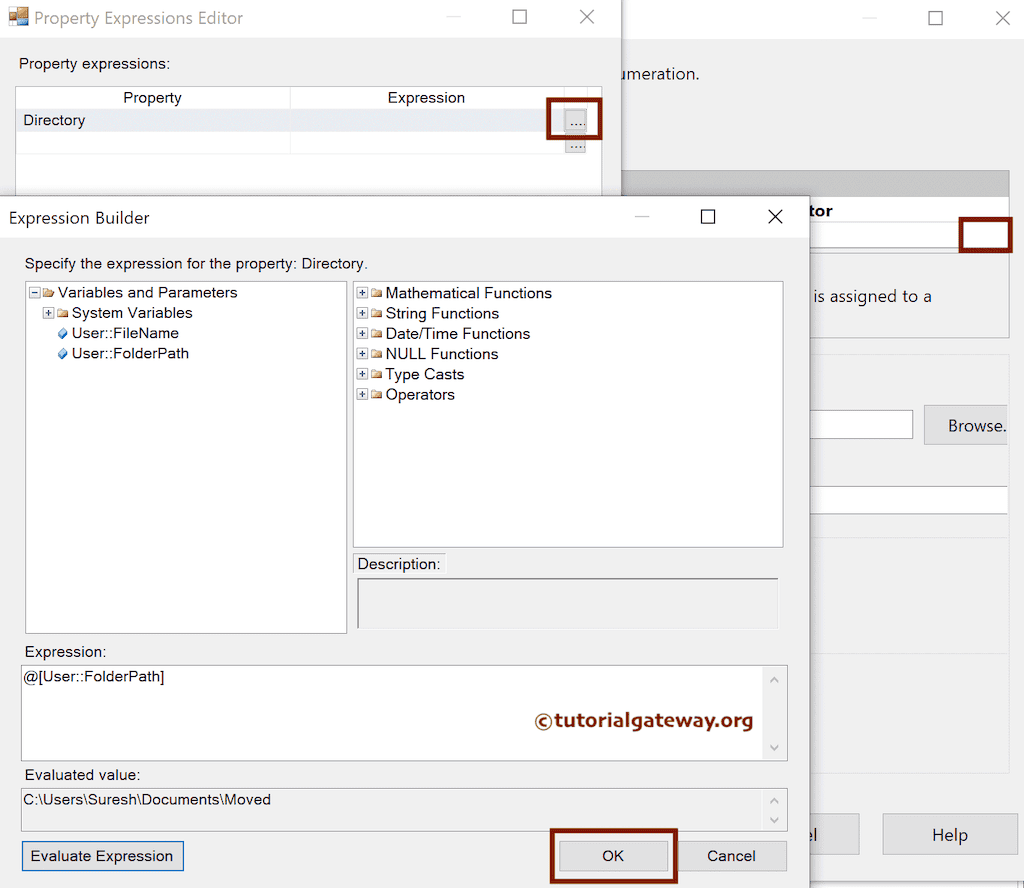Select the System Variables tree label
Viewport: 1024px width, 888px height.
[x=132, y=313]
